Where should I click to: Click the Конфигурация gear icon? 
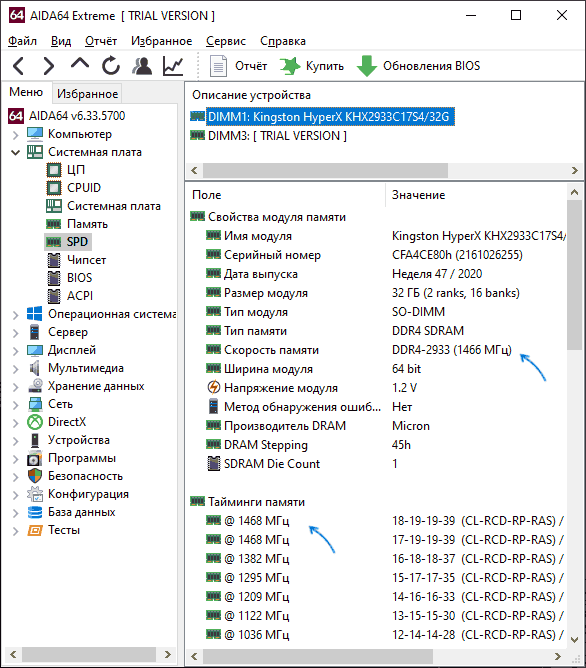coord(34,494)
